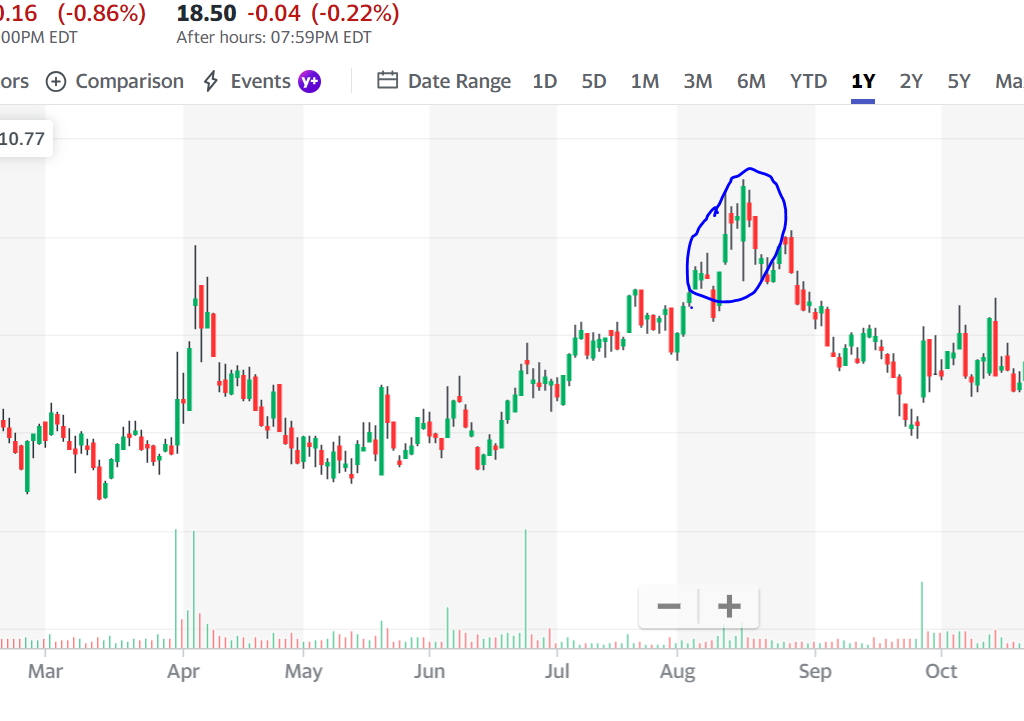Image resolution: width=1024 pixels, height=721 pixels.
Task: Select the active 1Y range
Action: [x=863, y=82]
